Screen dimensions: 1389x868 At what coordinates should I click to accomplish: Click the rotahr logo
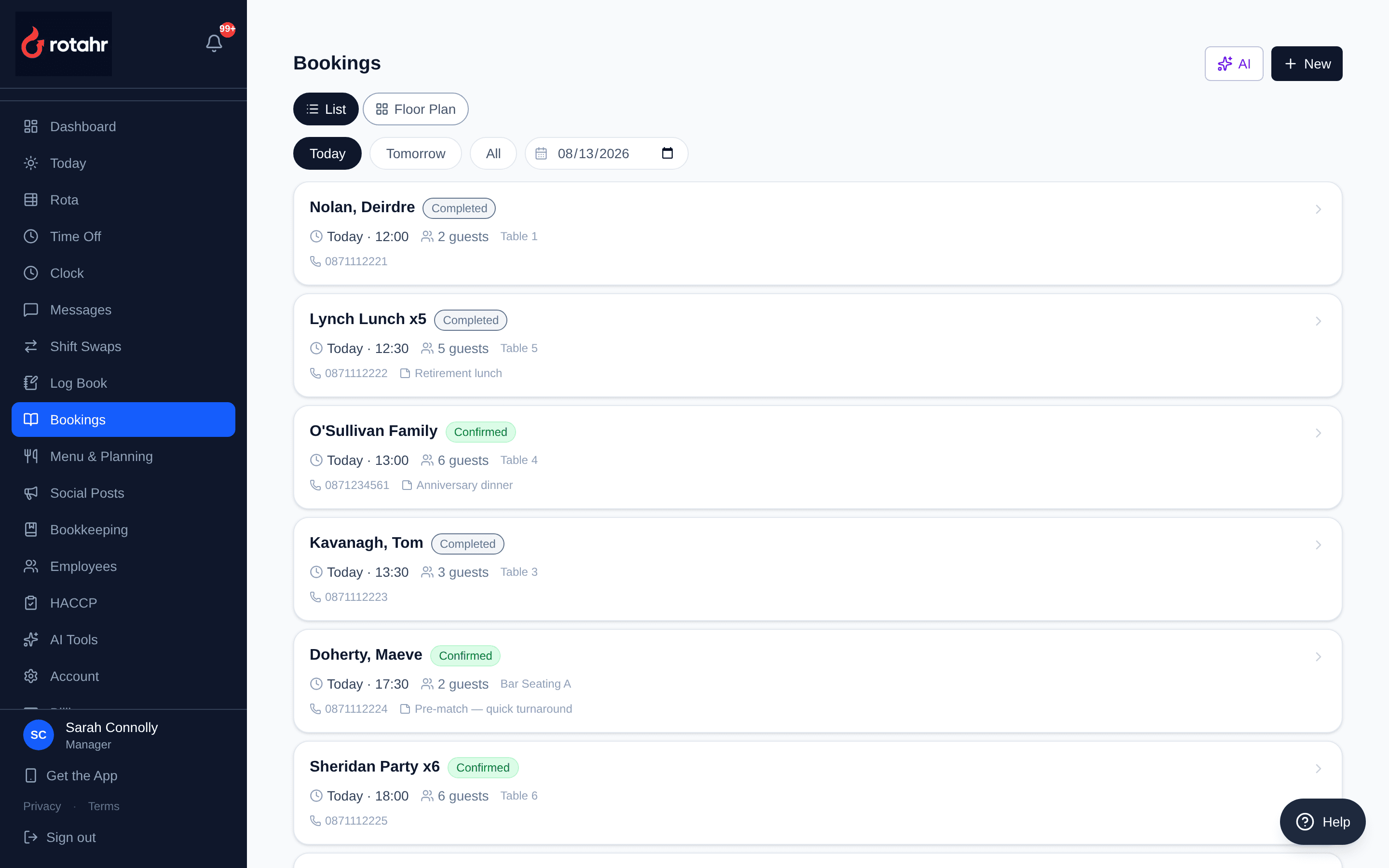pyautogui.click(x=64, y=43)
